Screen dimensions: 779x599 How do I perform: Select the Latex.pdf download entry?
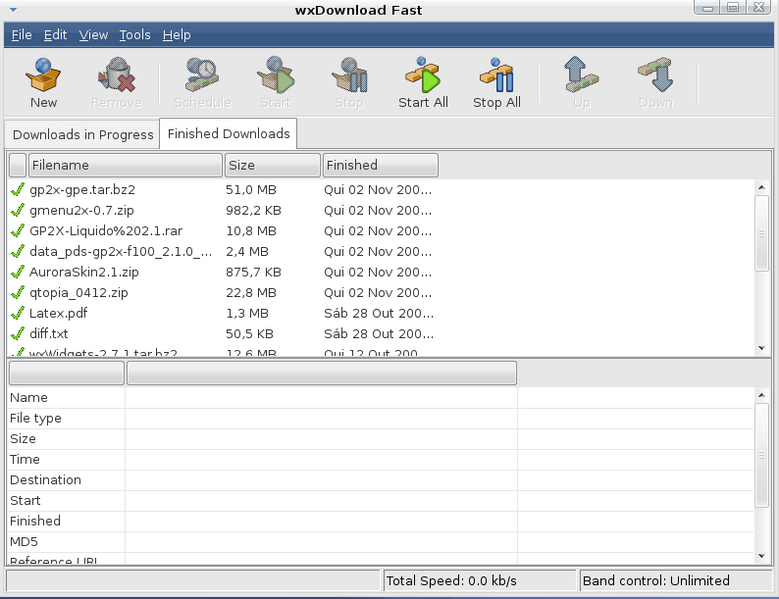click(x=58, y=313)
